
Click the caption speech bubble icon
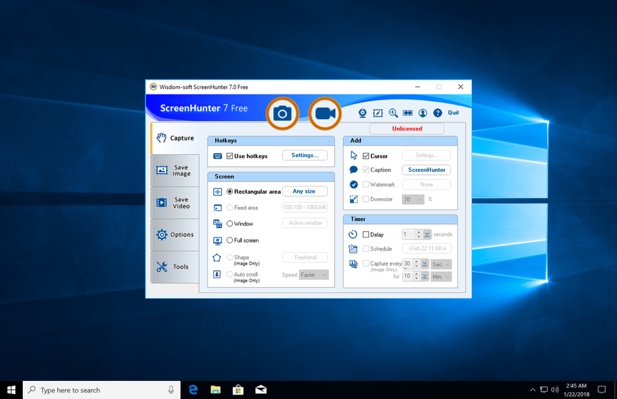pyautogui.click(x=353, y=170)
